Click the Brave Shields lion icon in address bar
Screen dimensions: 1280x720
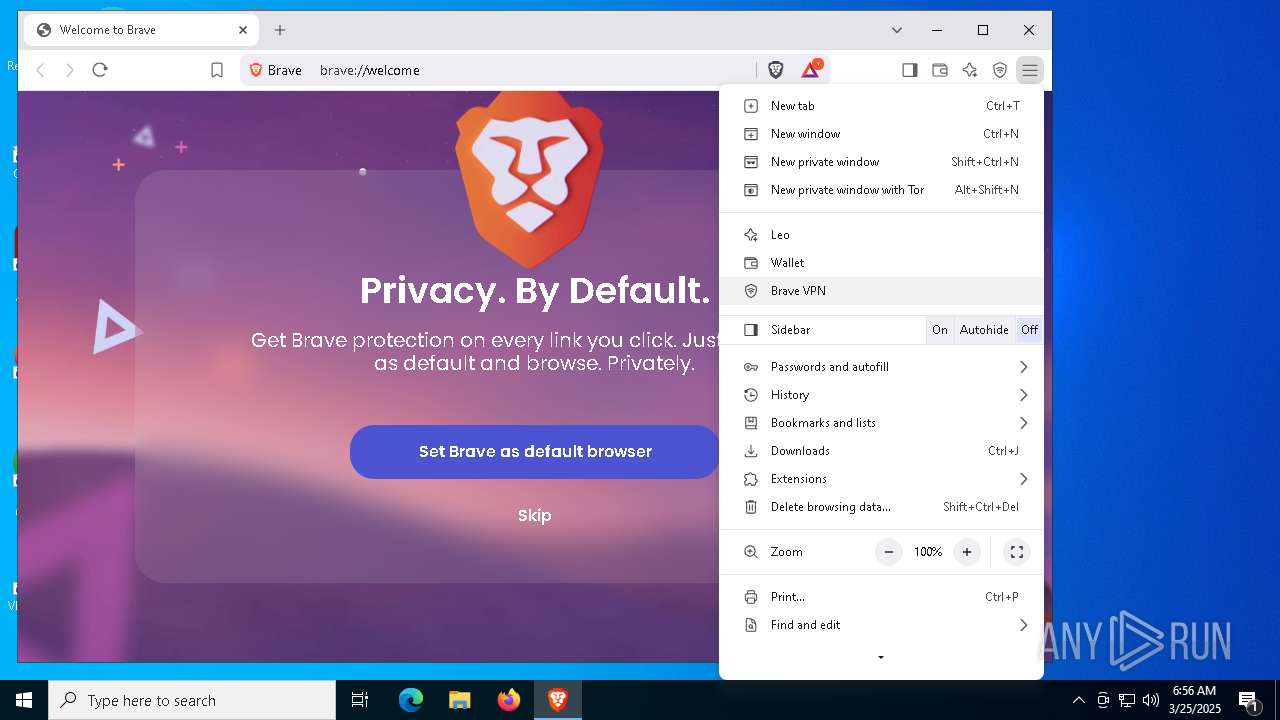pyautogui.click(x=776, y=70)
